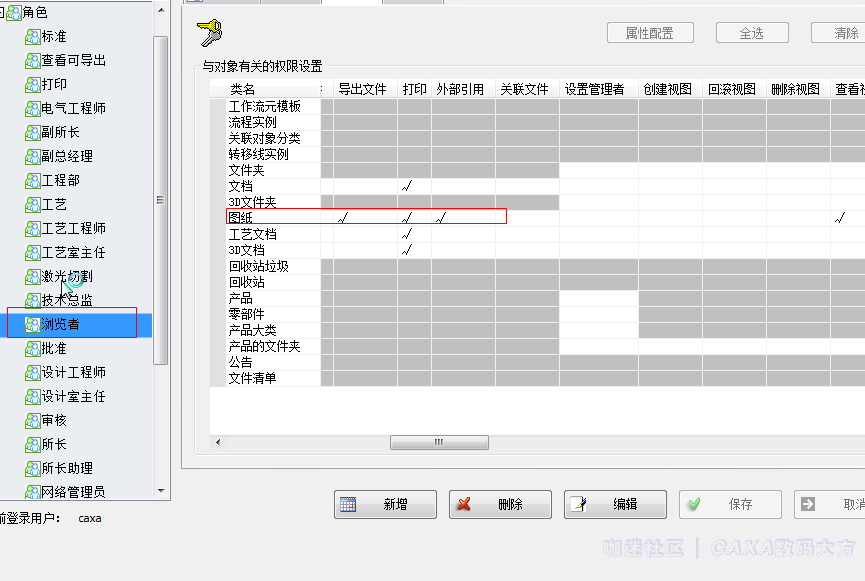Select the 激光切割 role
The image size is (865, 581).
click(x=67, y=276)
